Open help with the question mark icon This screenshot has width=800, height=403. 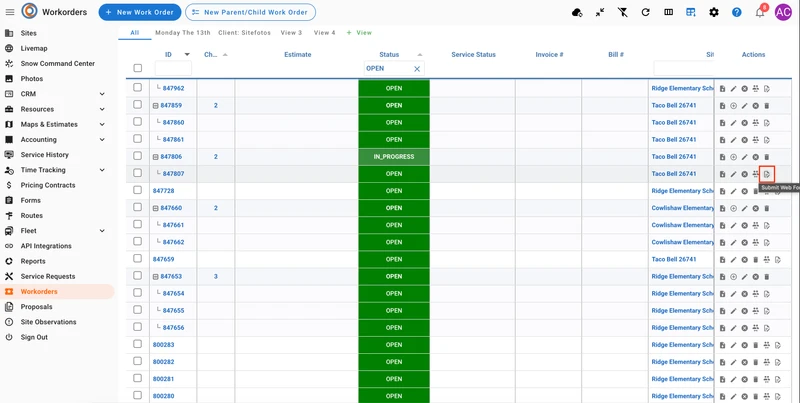pyautogui.click(x=737, y=12)
